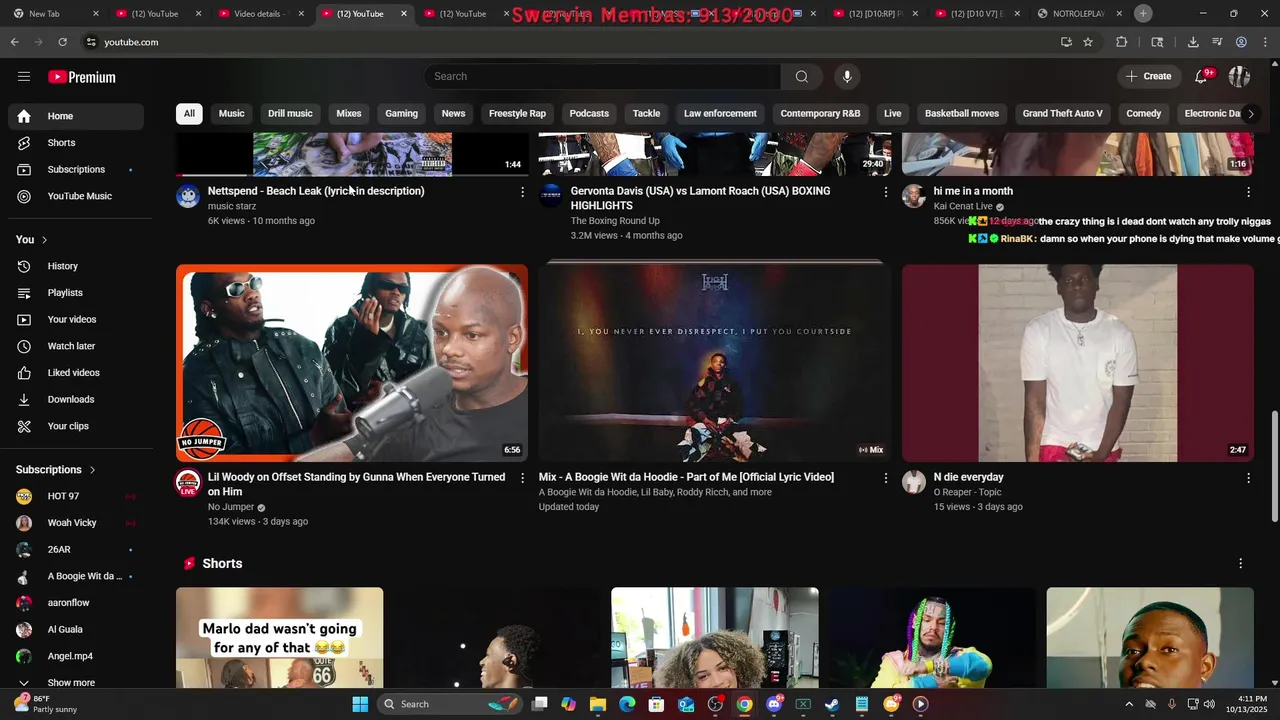Play the Lil Woody No Jumper thumbnail
Viewport: 1280px width, 720px height.
click(x=352, y=363)
